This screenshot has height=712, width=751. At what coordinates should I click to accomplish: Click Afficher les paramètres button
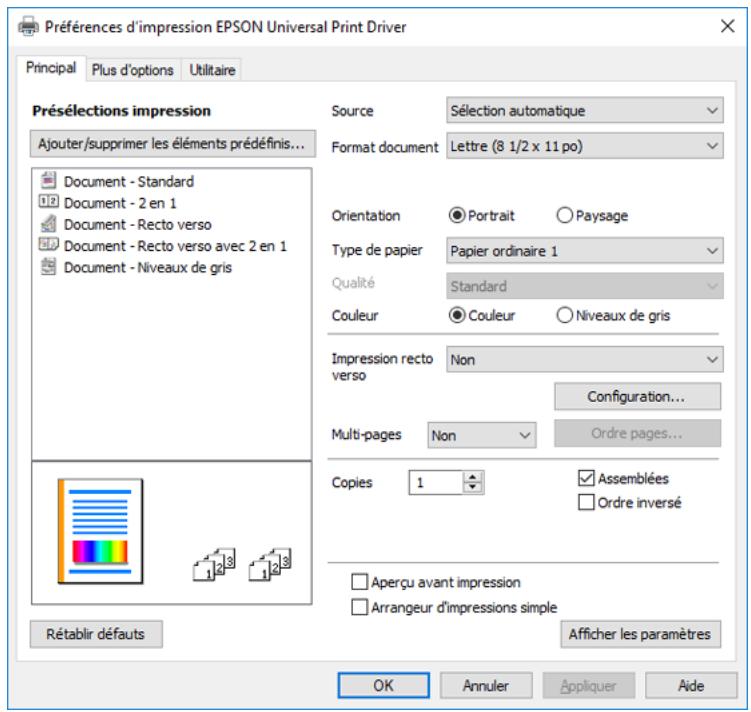640,634
